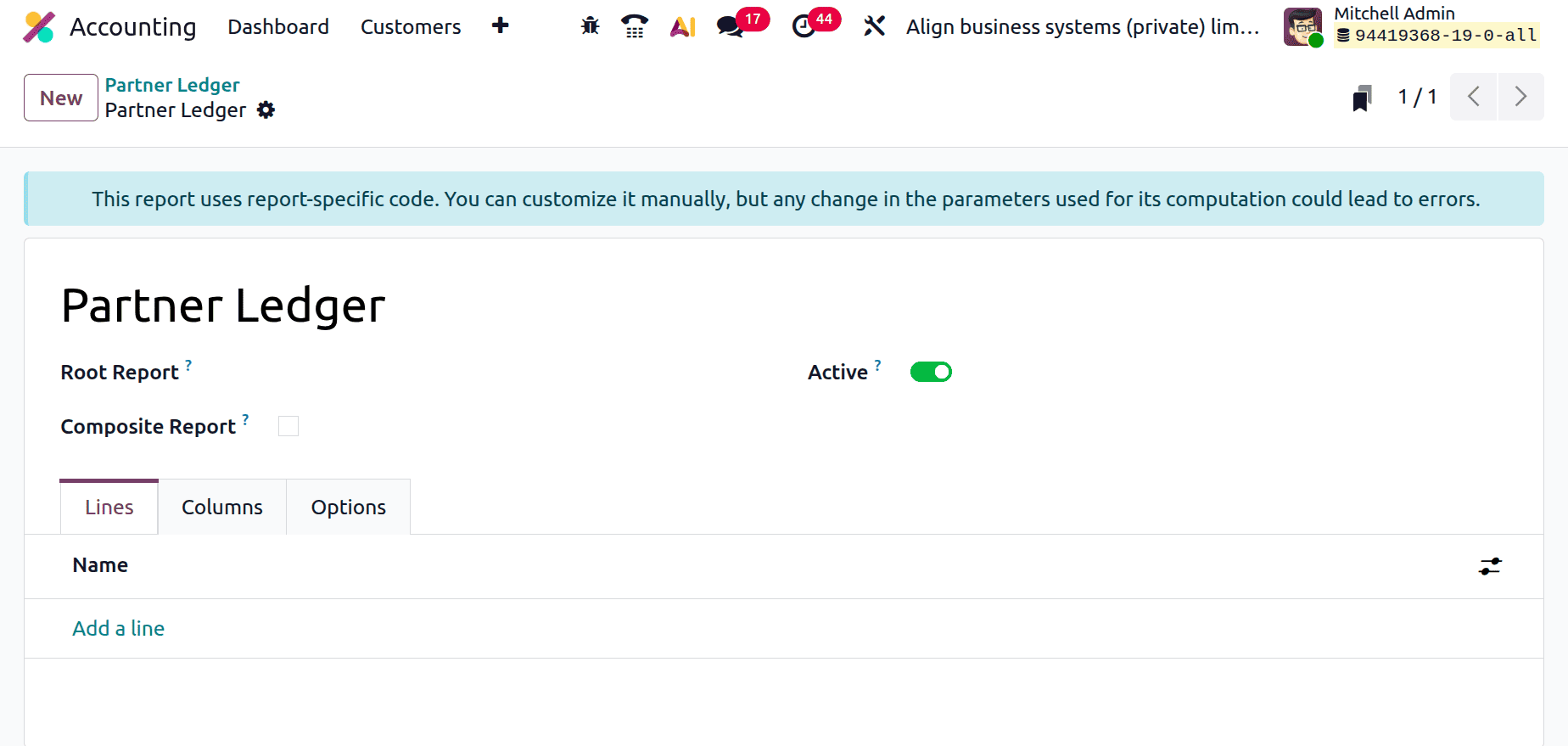1568x746 pixels.
Task: Open the gear actions menu beside Partner Ledger
Action: [x=266, y=110]
